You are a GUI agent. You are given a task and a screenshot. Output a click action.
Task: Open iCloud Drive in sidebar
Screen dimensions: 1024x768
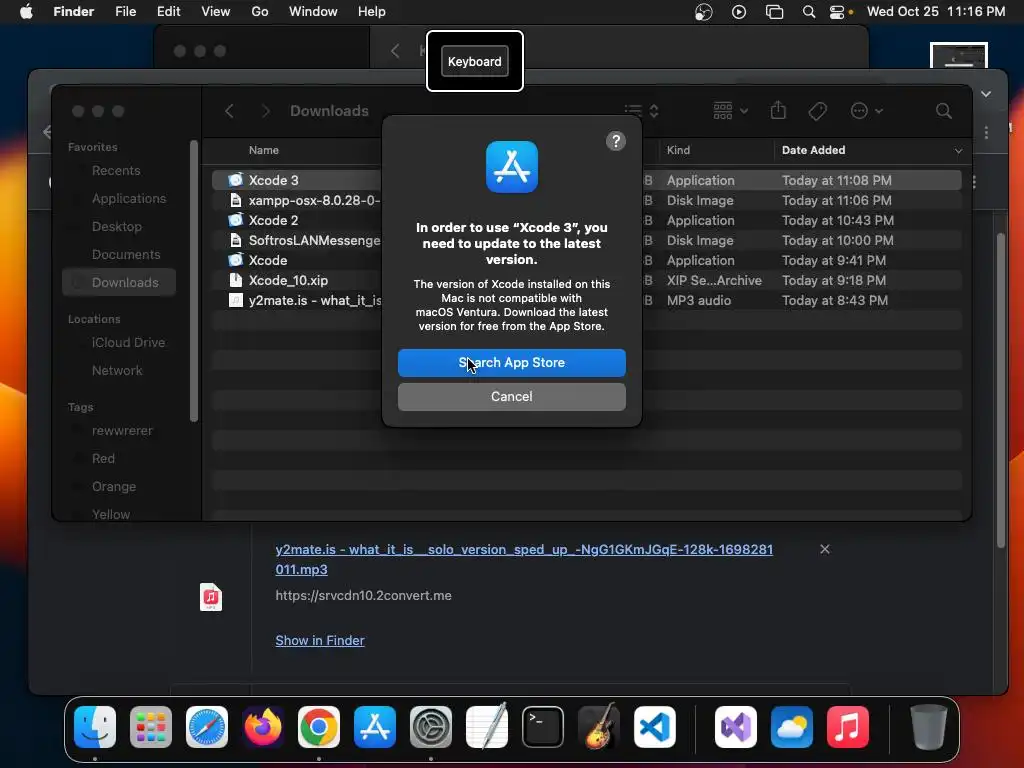[128, 342]
